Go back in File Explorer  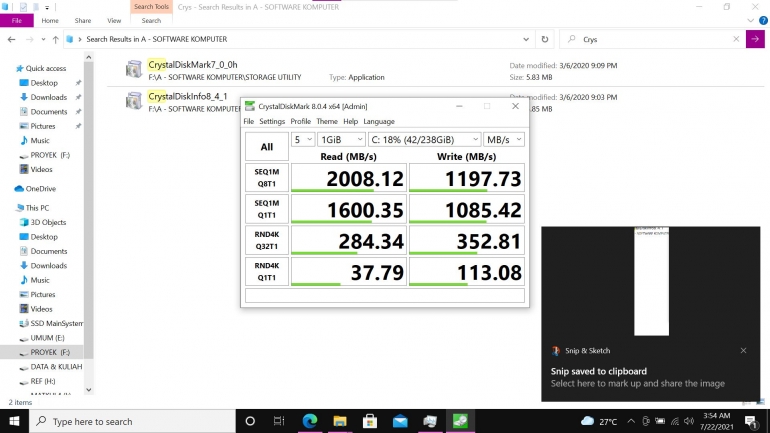point(11,39)
